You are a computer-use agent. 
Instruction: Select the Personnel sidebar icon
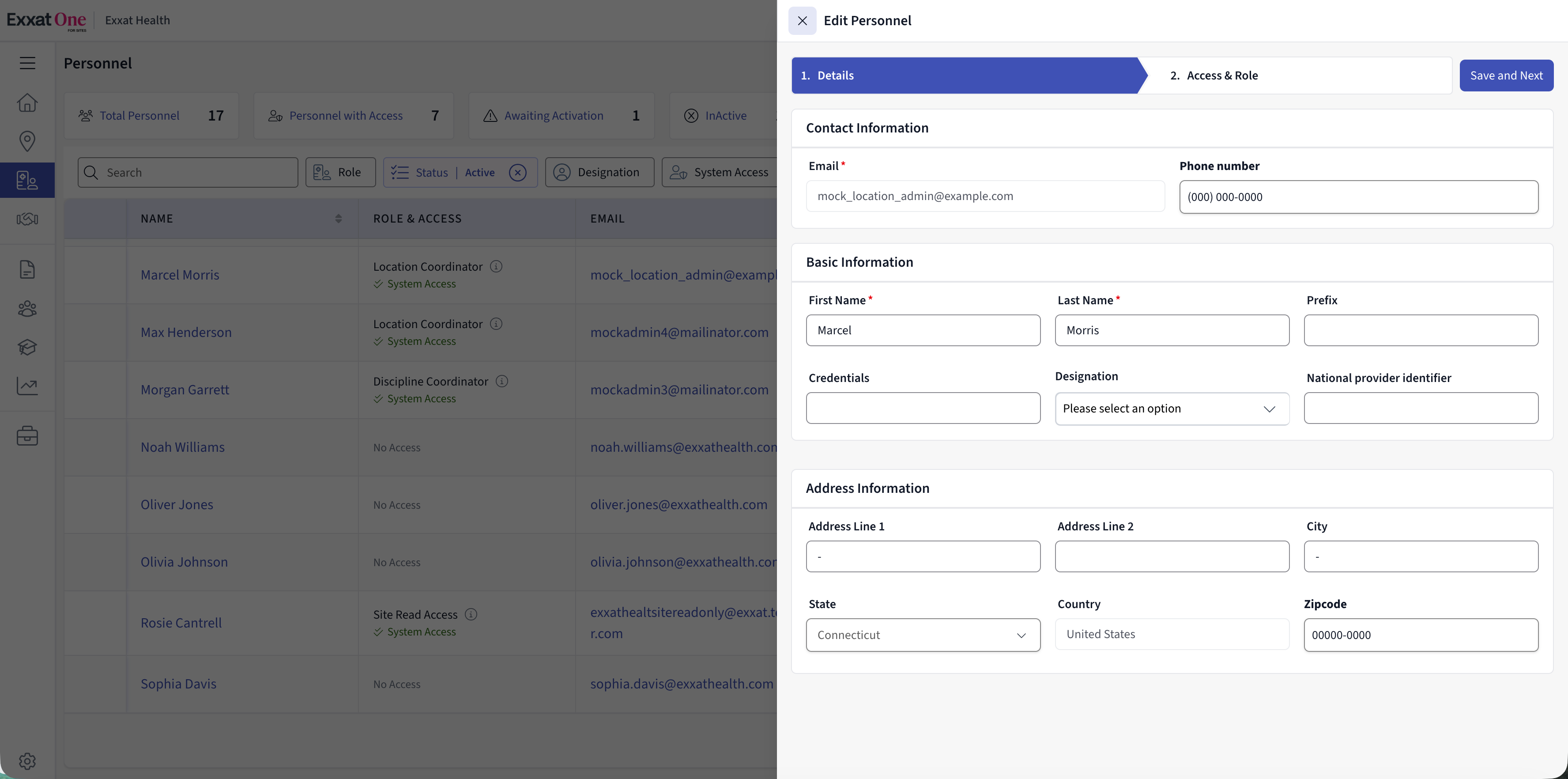[x=27, y=180]
